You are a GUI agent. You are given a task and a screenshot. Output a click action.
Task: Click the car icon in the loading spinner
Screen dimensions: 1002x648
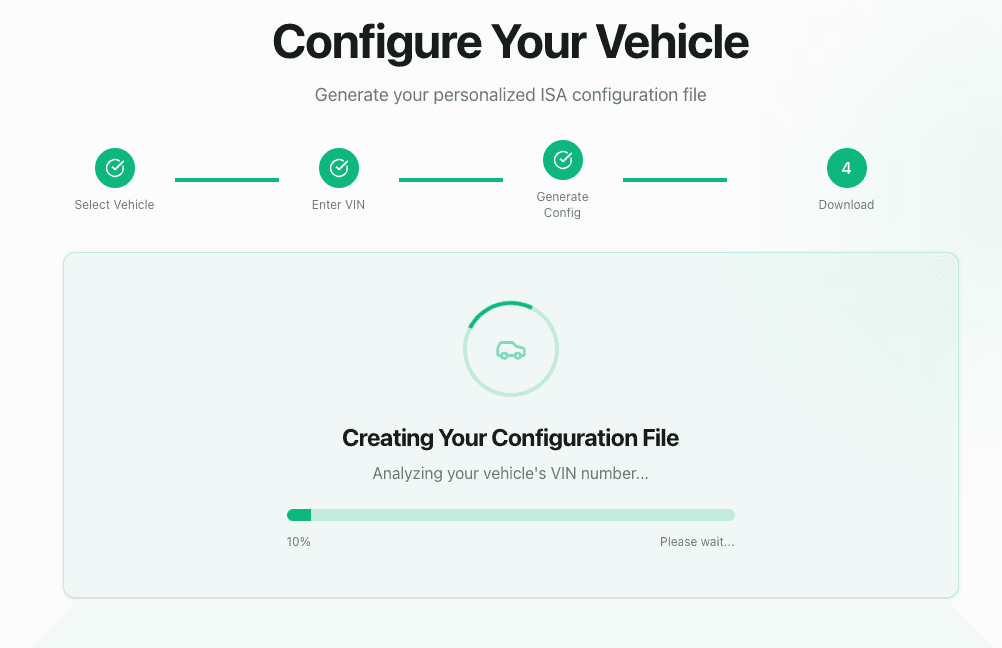pos(511,350)
